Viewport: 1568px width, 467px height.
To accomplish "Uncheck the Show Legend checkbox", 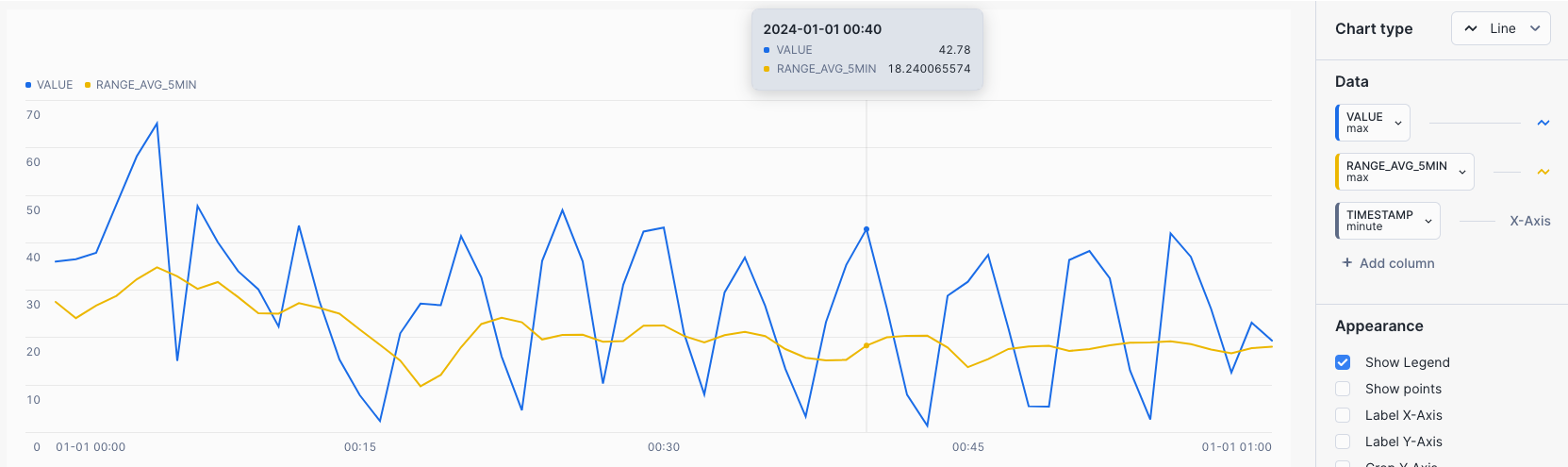I will coord(1343,362).
